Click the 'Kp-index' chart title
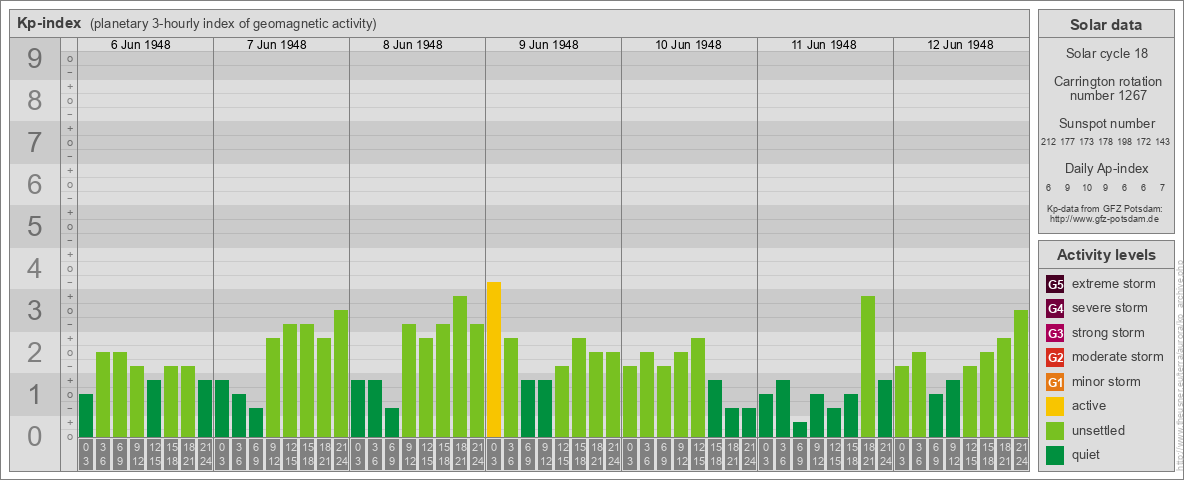The image size is (1184, 480). point(48,23)
